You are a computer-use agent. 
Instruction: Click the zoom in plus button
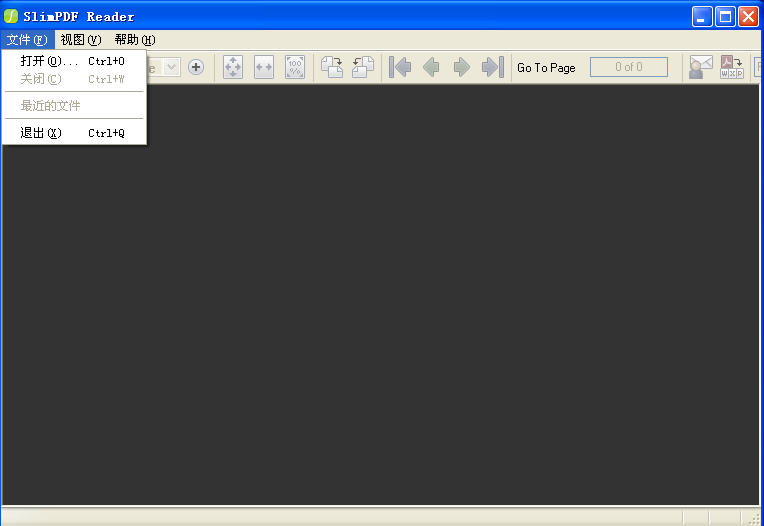coord(196,67)
